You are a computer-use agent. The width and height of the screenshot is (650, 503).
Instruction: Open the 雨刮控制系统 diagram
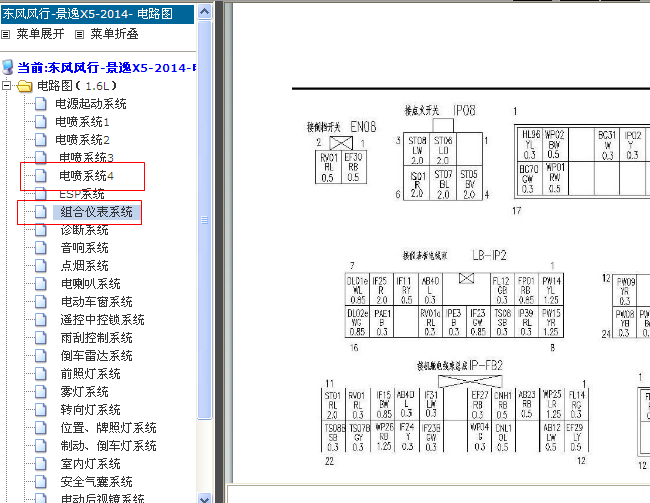pyautogui.click(x=97, y=338)
